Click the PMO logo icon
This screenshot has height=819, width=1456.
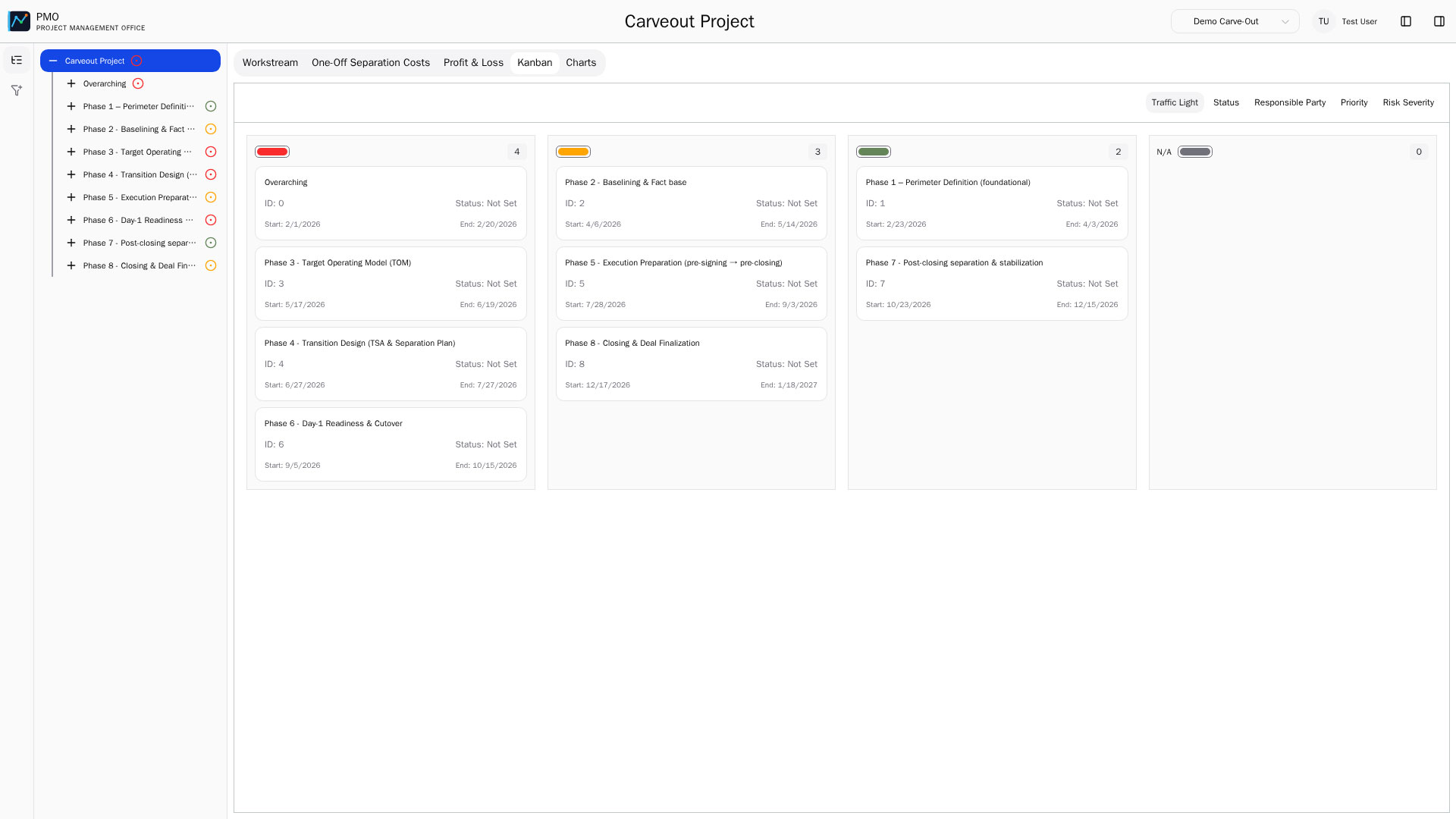19,20
